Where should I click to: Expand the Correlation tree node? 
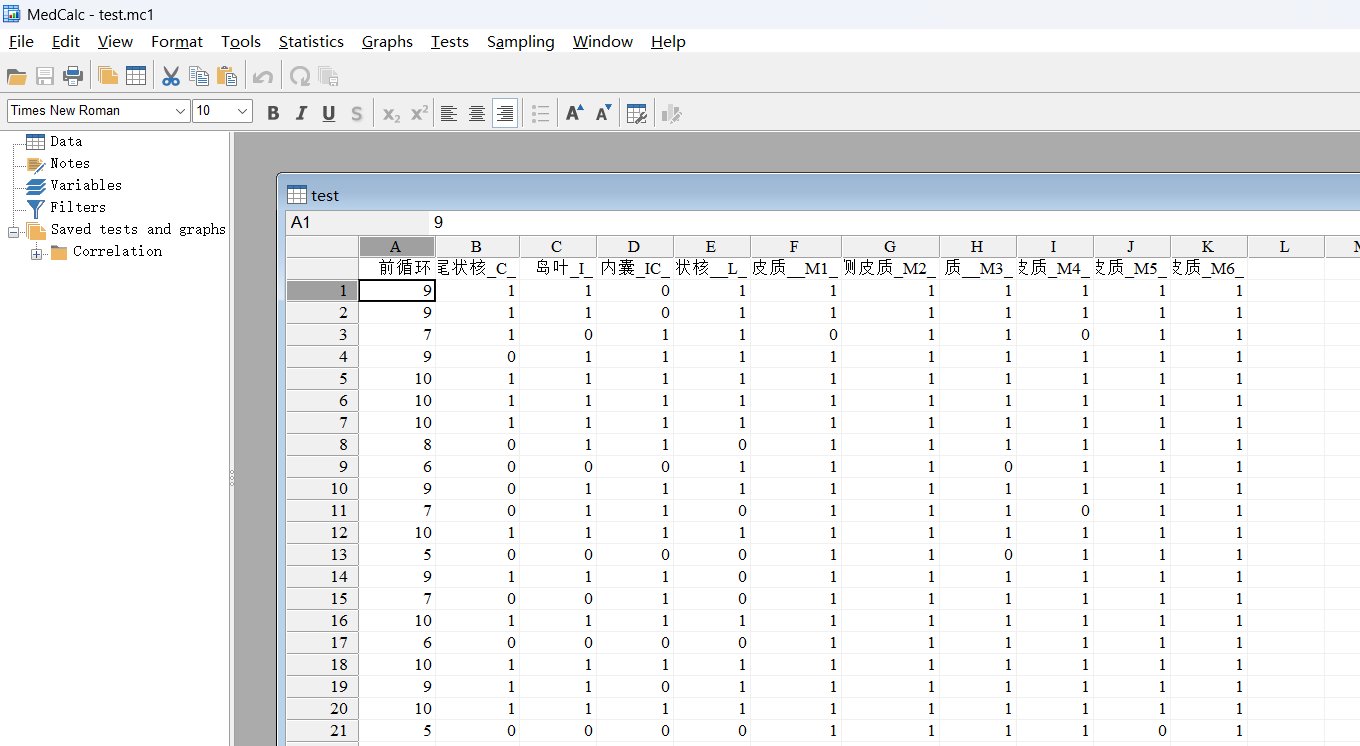37,253
